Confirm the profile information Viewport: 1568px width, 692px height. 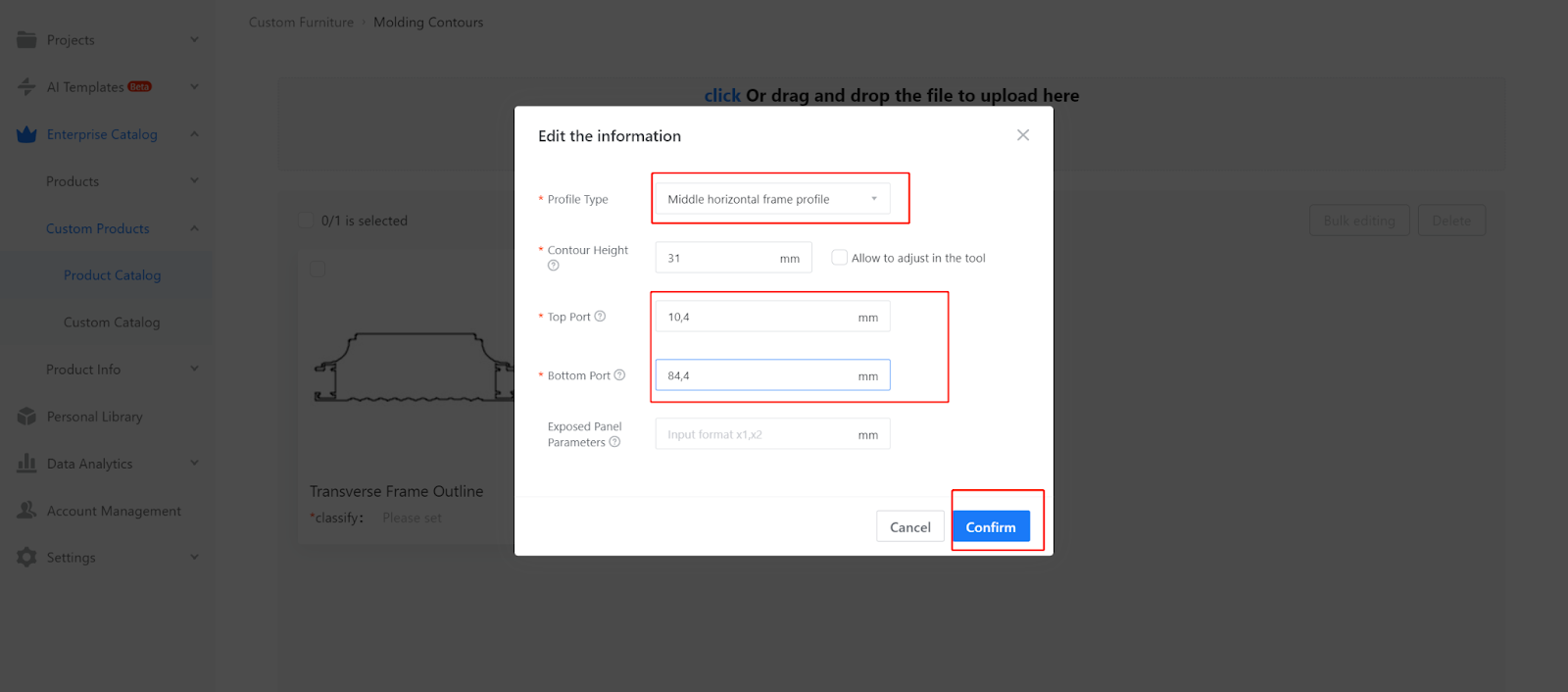pos(991,526)
